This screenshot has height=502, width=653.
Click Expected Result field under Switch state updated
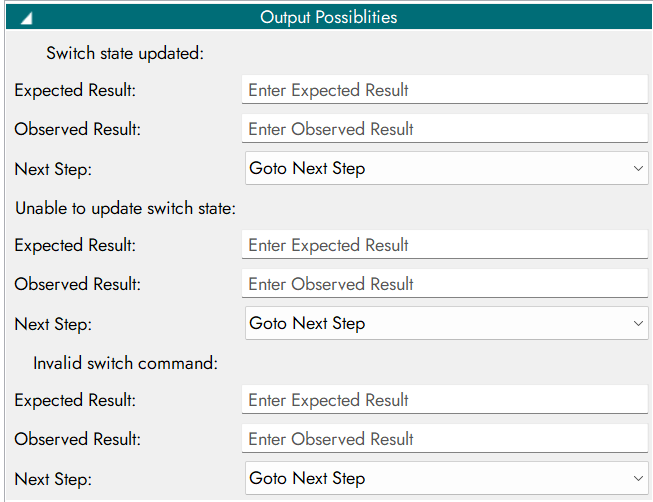click(x=444, y=90)
